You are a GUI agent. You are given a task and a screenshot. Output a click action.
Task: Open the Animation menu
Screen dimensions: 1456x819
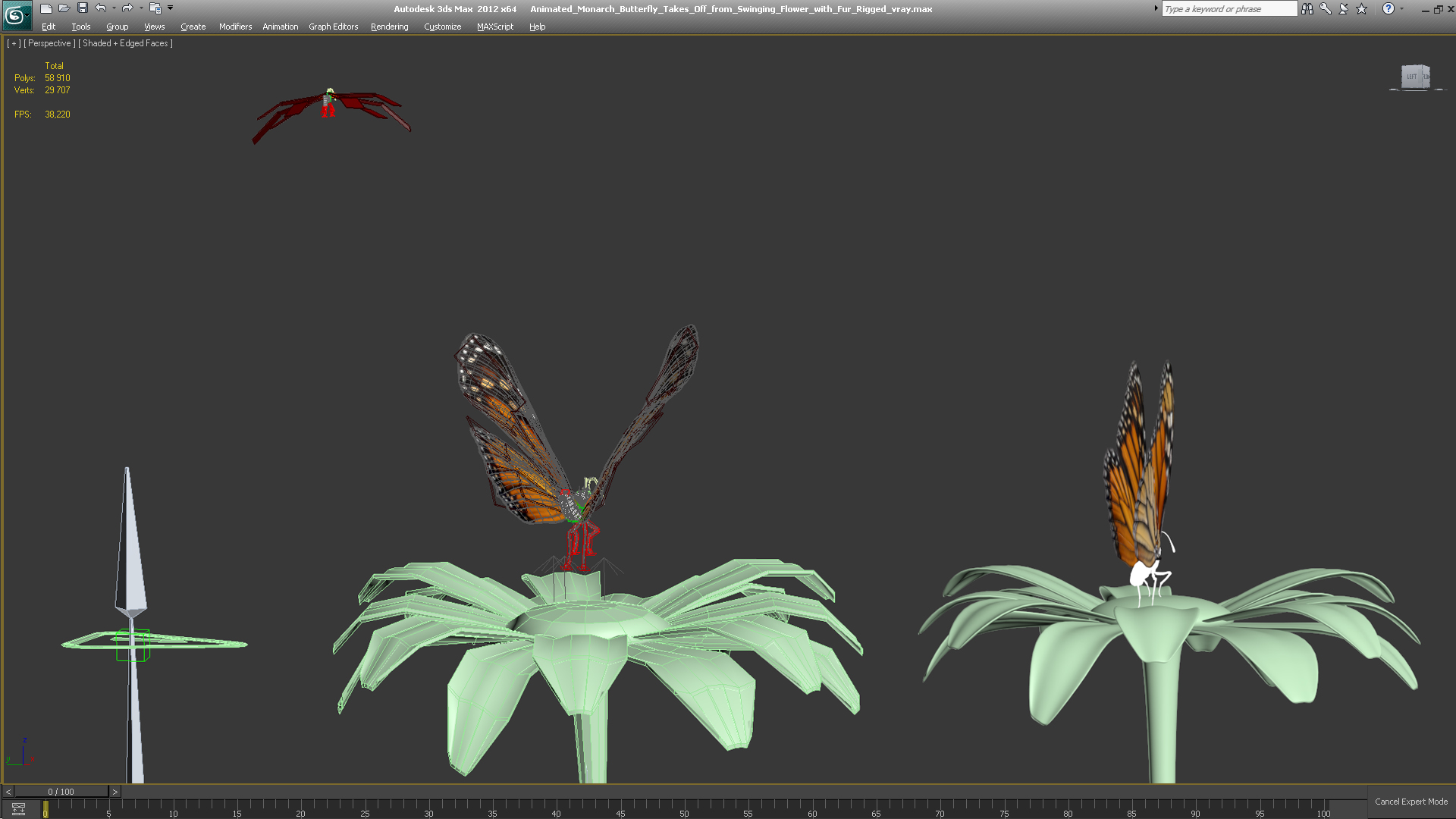tap(281, 27)
